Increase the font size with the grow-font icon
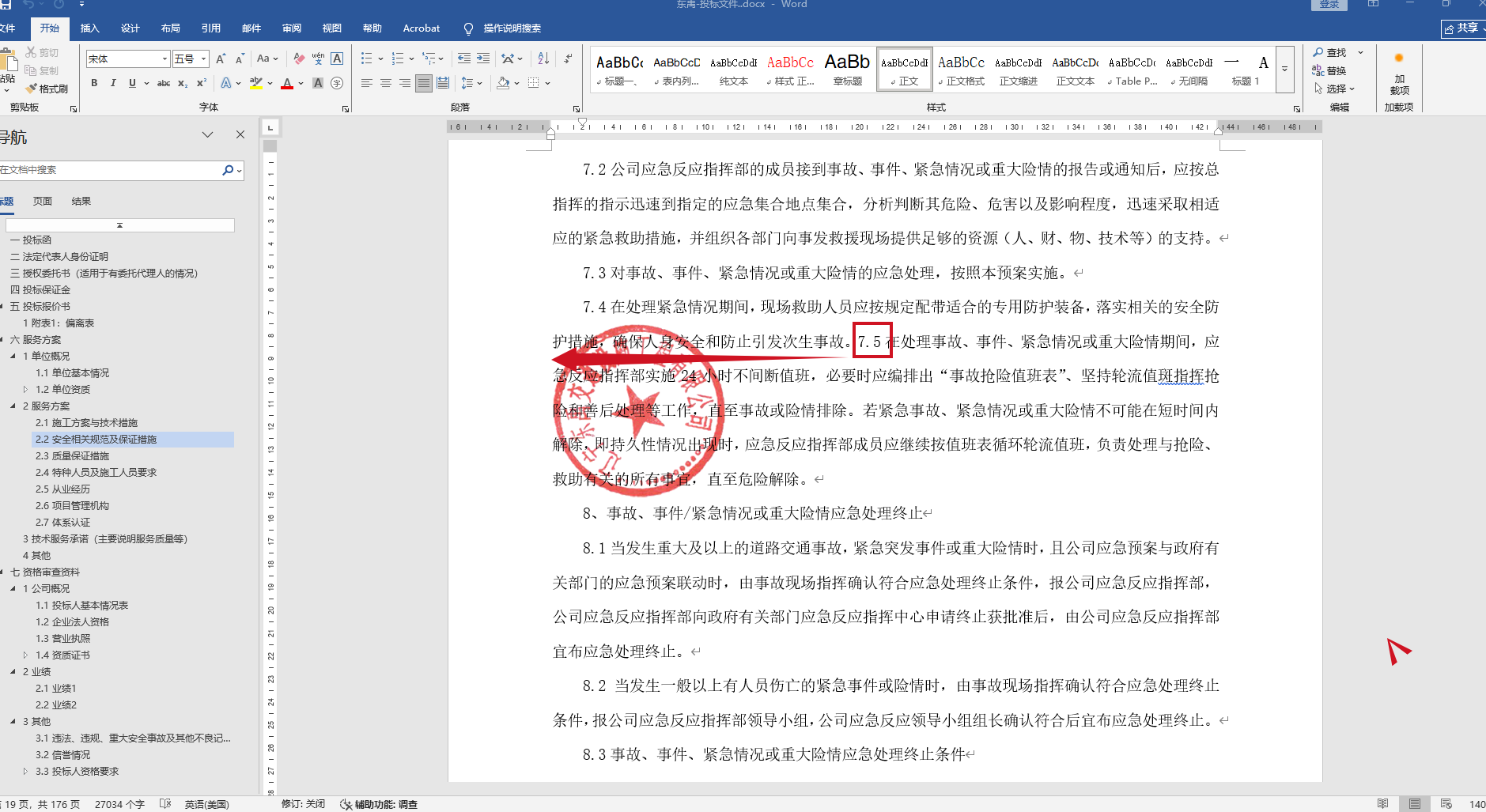1486x812 pixels. point(221,59)
